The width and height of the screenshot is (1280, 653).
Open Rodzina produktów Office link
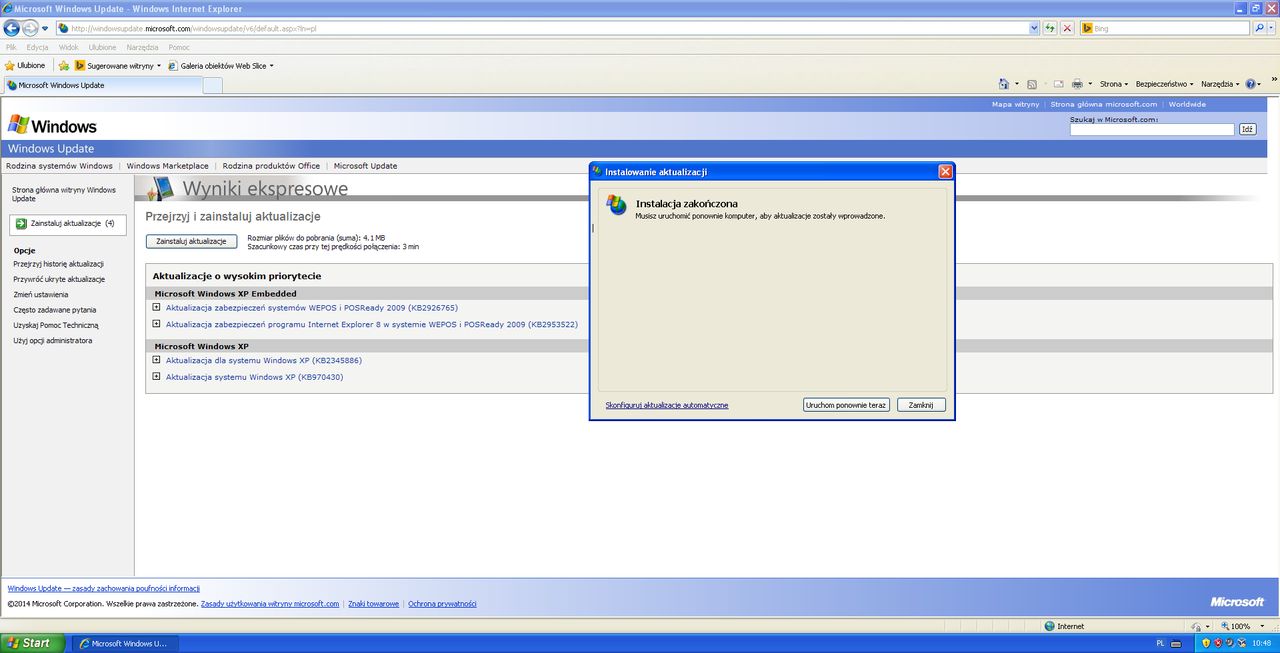coord(271,166)
